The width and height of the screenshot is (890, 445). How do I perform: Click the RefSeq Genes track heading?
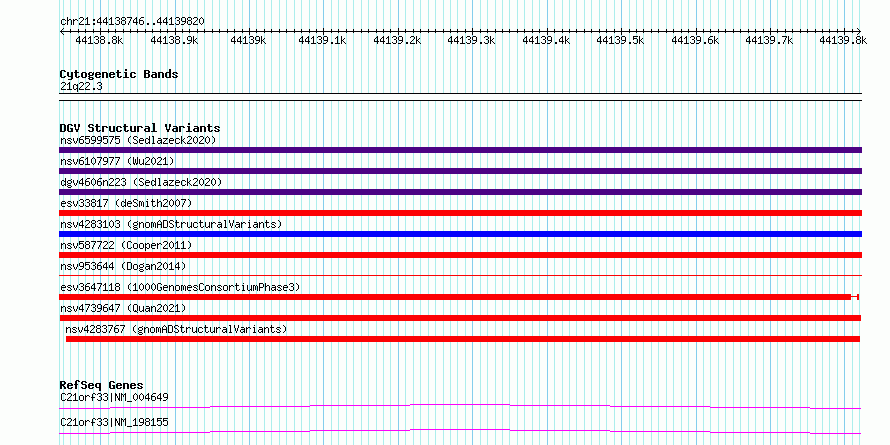click(101, 385)
